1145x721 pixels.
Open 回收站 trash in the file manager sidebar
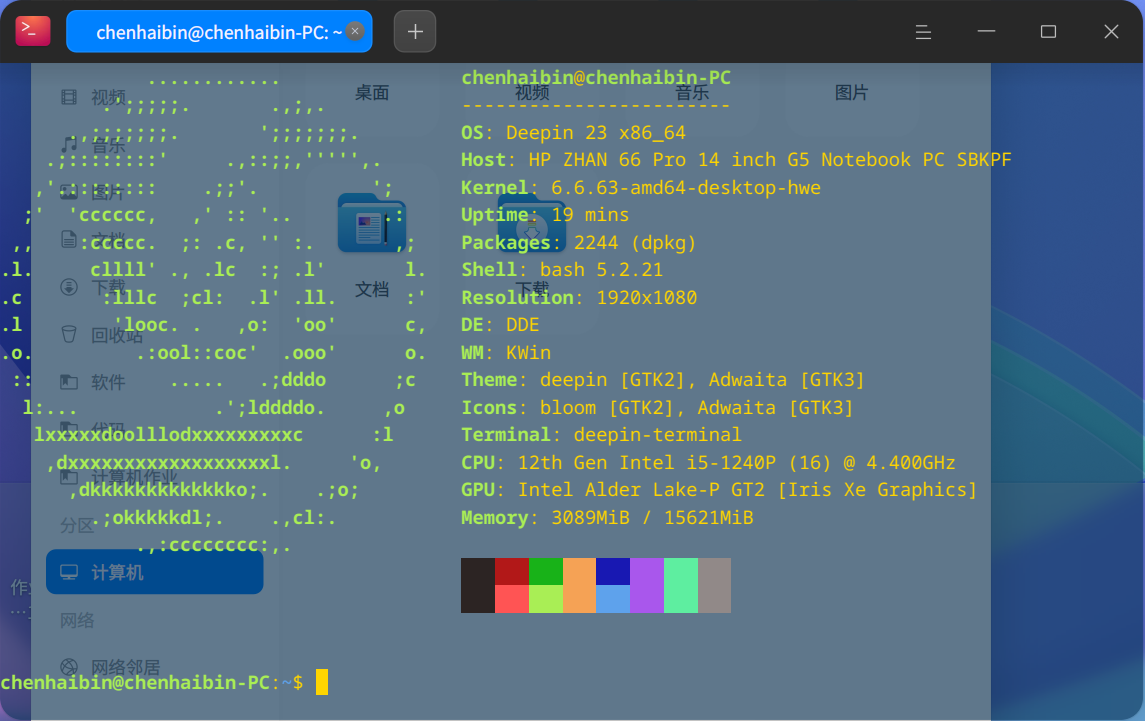pyautogui.click(x=102, y=335)
